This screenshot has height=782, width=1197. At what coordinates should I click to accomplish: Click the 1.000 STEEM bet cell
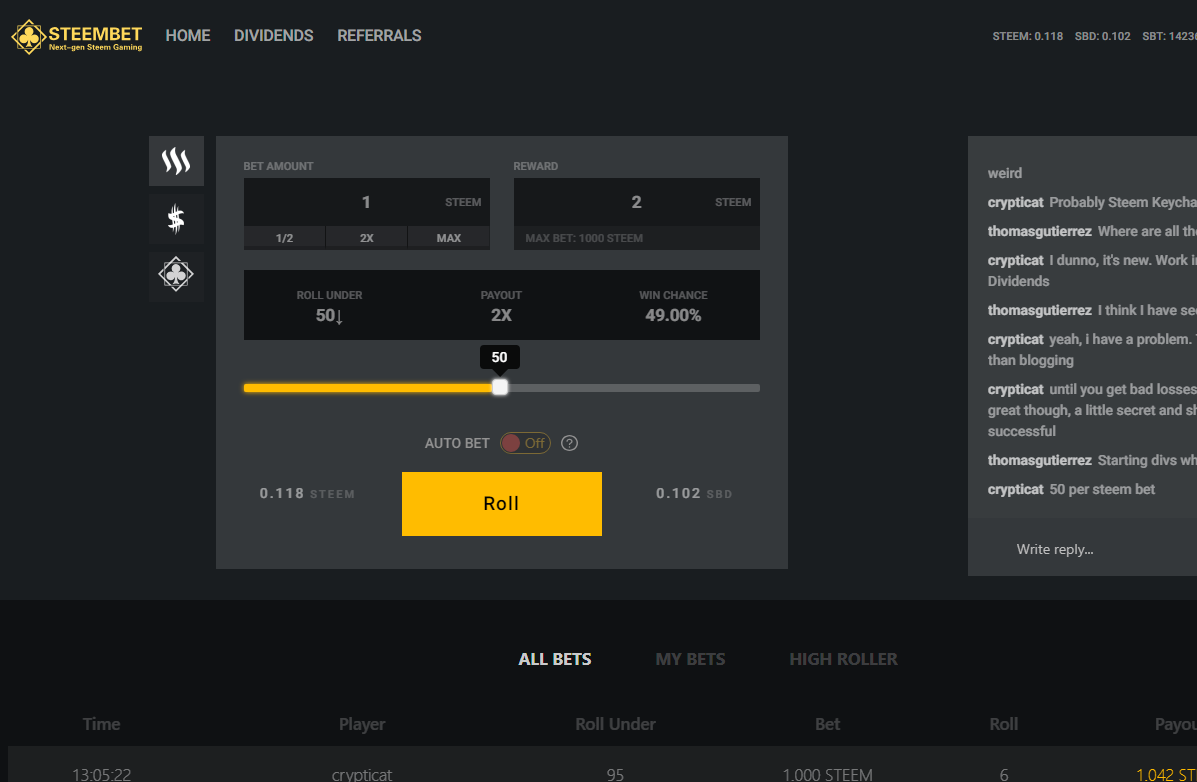pyautogui.click(x=828, y=774)
